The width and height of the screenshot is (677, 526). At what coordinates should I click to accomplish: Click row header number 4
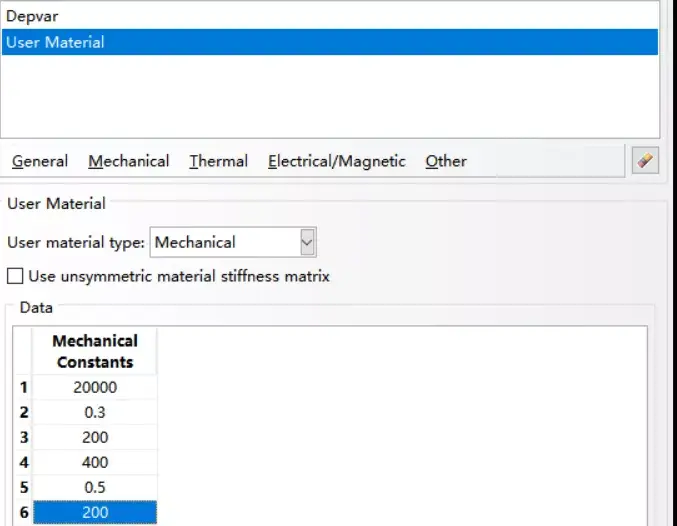tap(24, 463)
